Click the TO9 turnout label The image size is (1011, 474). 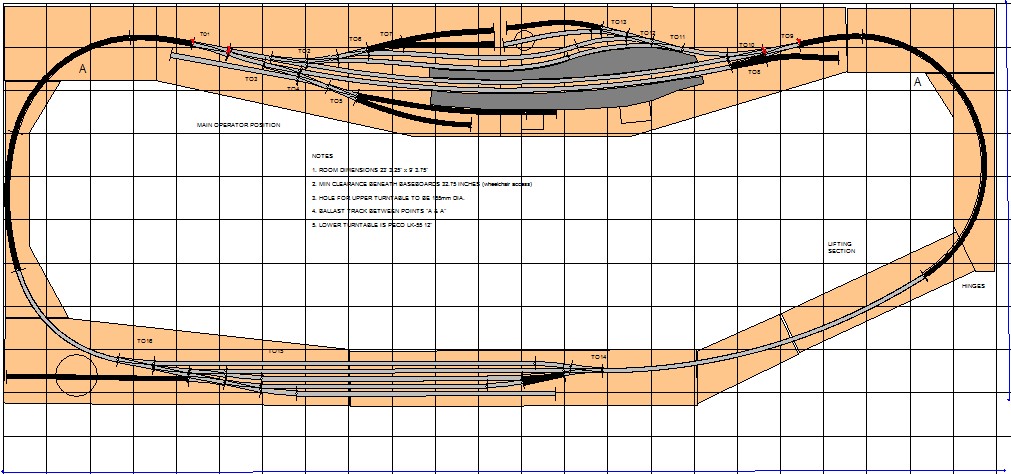pos(787,37)
